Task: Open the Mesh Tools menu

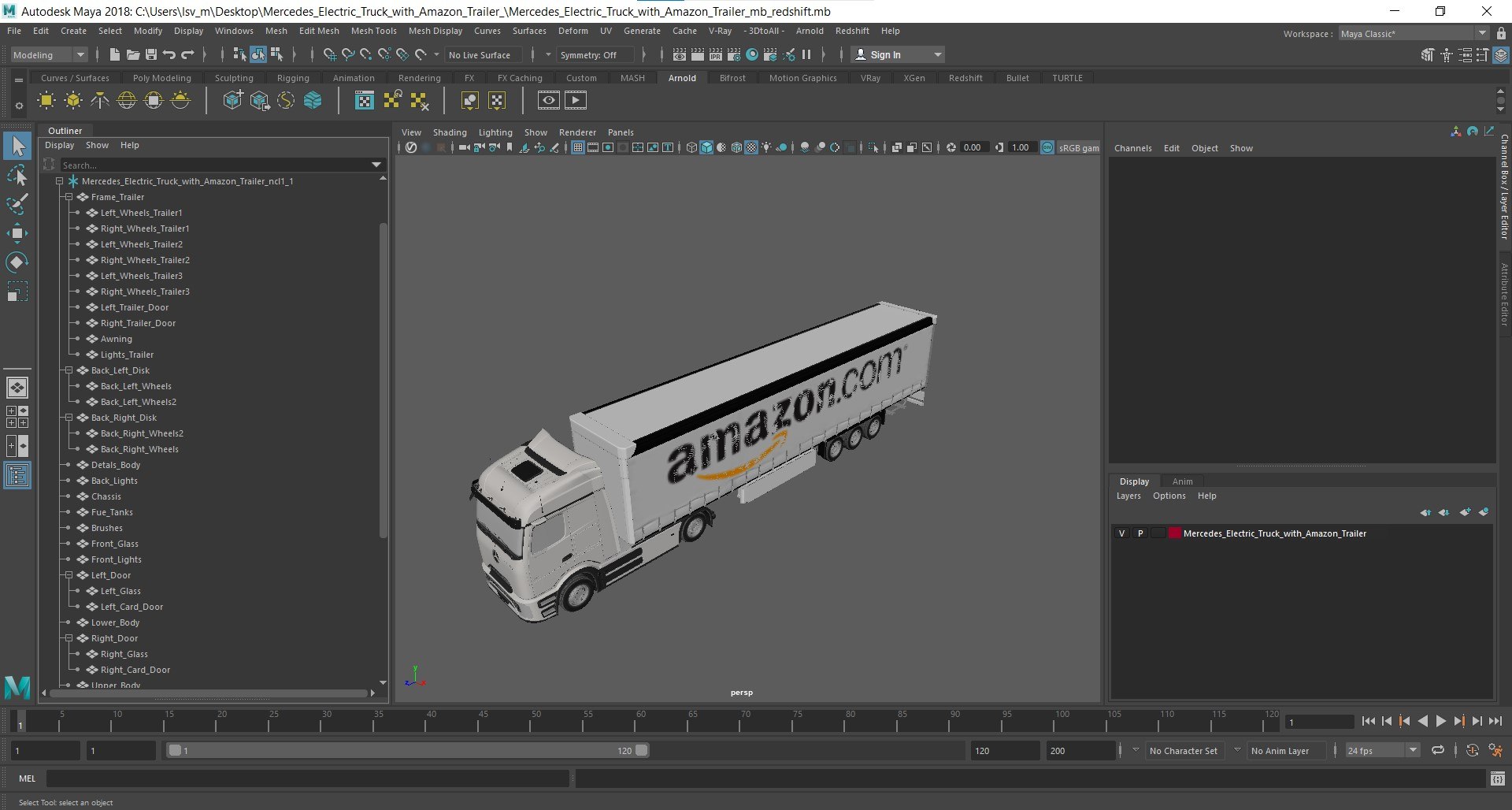Action: click(373, 31)
